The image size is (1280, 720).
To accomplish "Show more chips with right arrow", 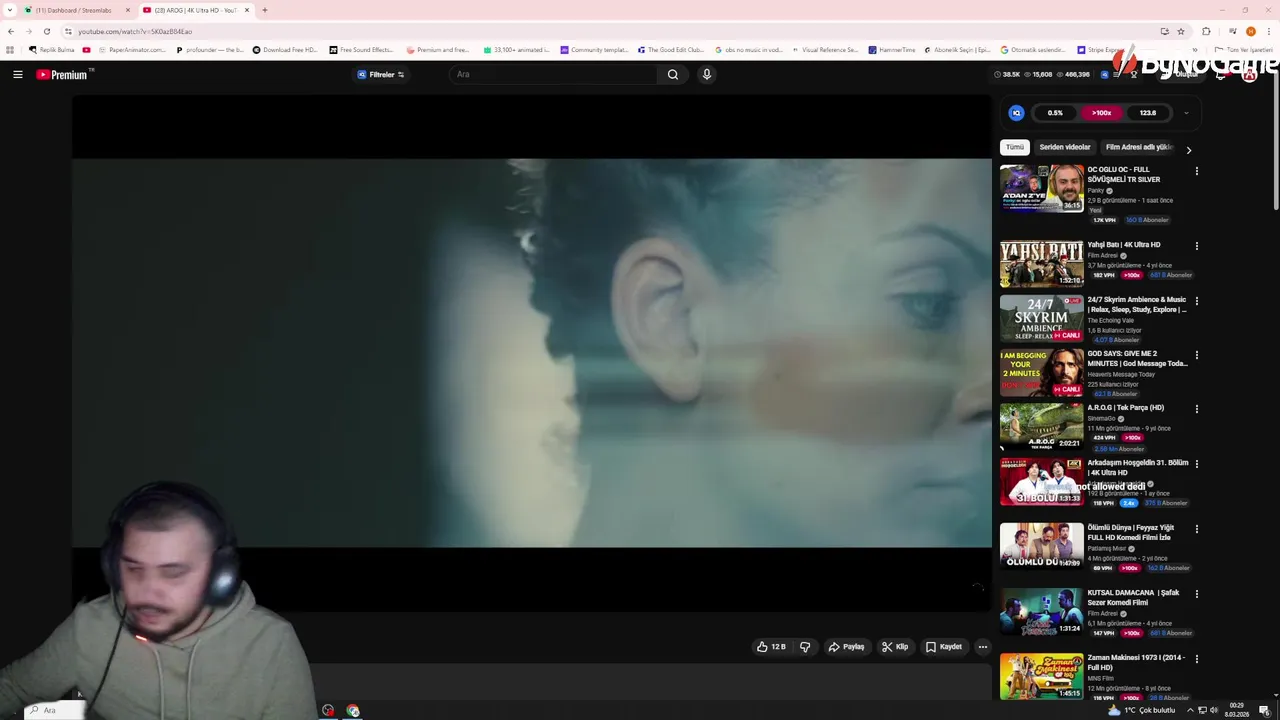I will click(1188, 149).
